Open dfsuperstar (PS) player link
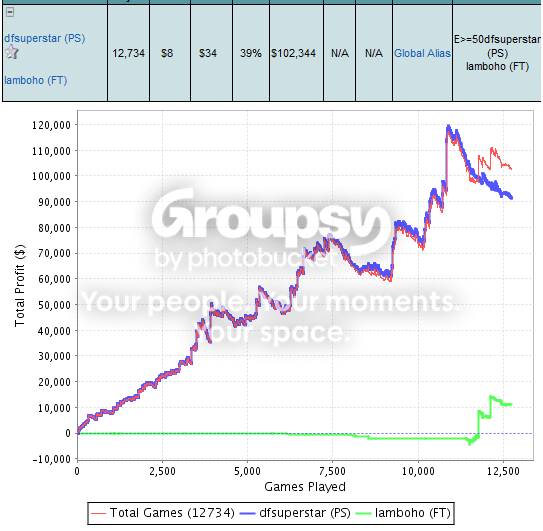 tap(45, 38)
